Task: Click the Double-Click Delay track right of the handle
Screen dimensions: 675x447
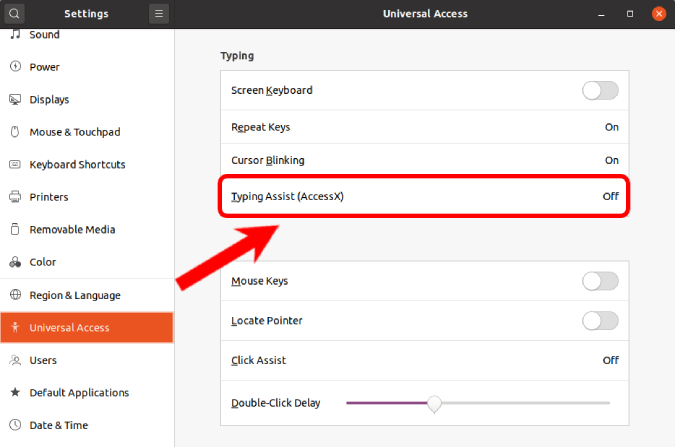Action: coord(526,403)
